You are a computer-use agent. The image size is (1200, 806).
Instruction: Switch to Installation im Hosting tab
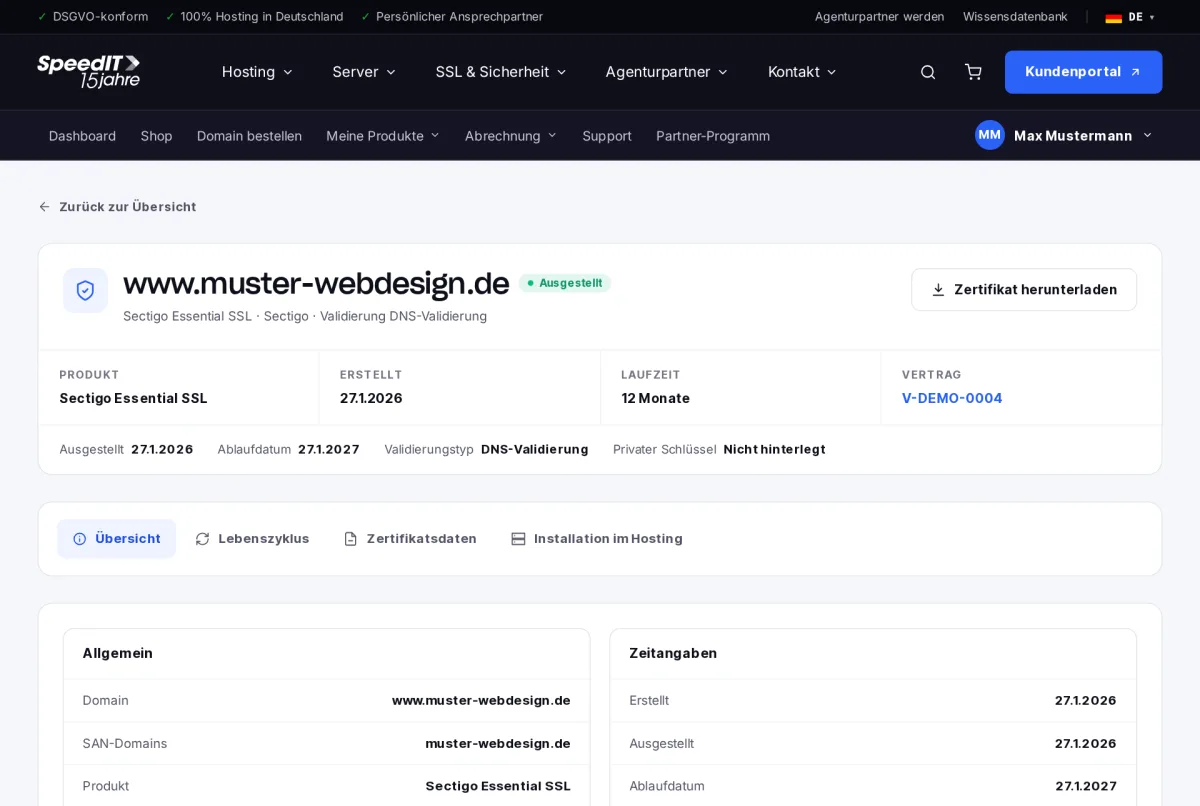click(x=596, y=539)
